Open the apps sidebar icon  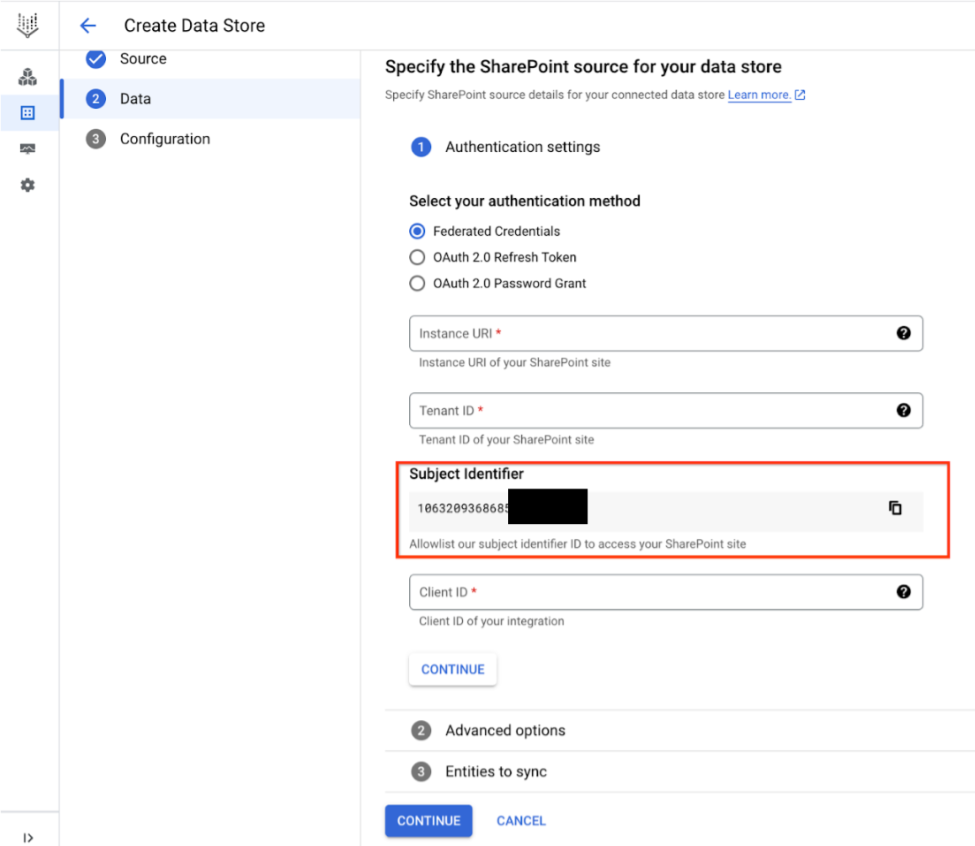27,76
